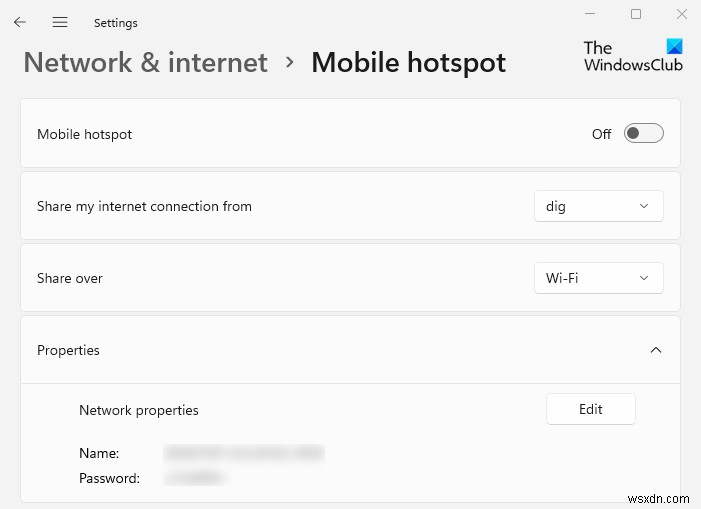Click the Settings window title text

[116, 23]
